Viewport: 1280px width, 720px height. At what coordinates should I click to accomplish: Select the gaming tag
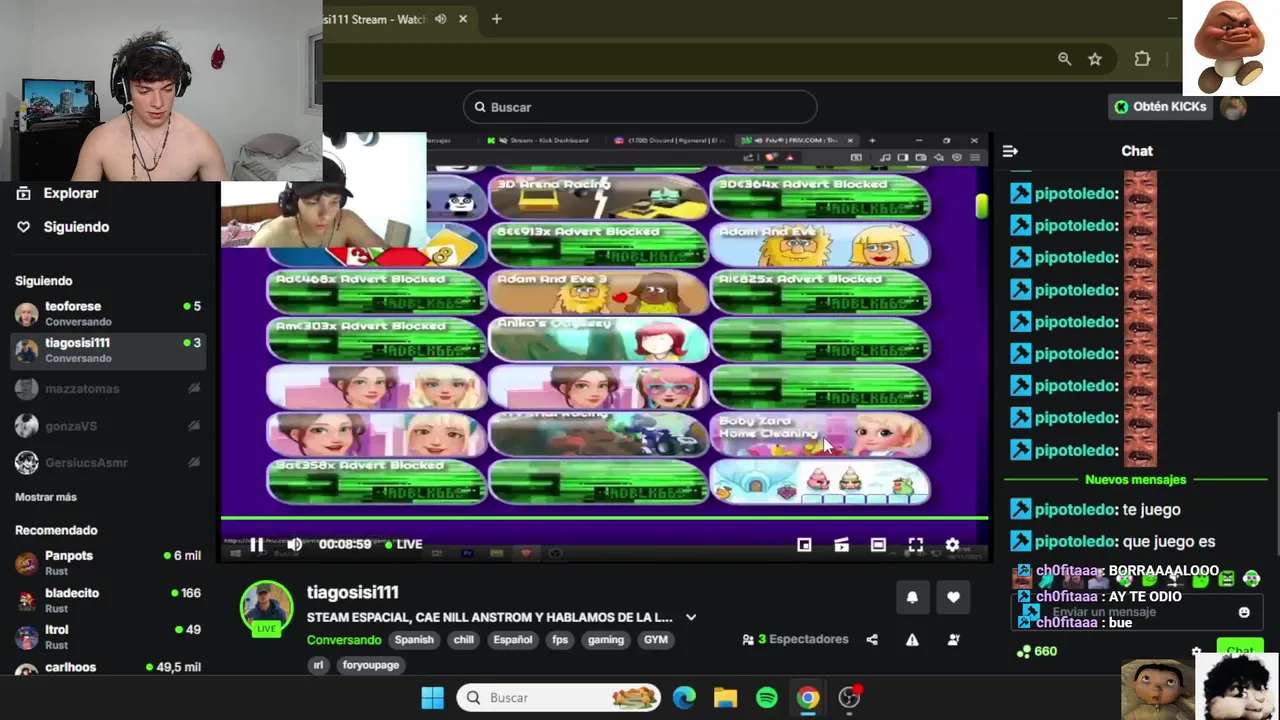coord(605,640)
